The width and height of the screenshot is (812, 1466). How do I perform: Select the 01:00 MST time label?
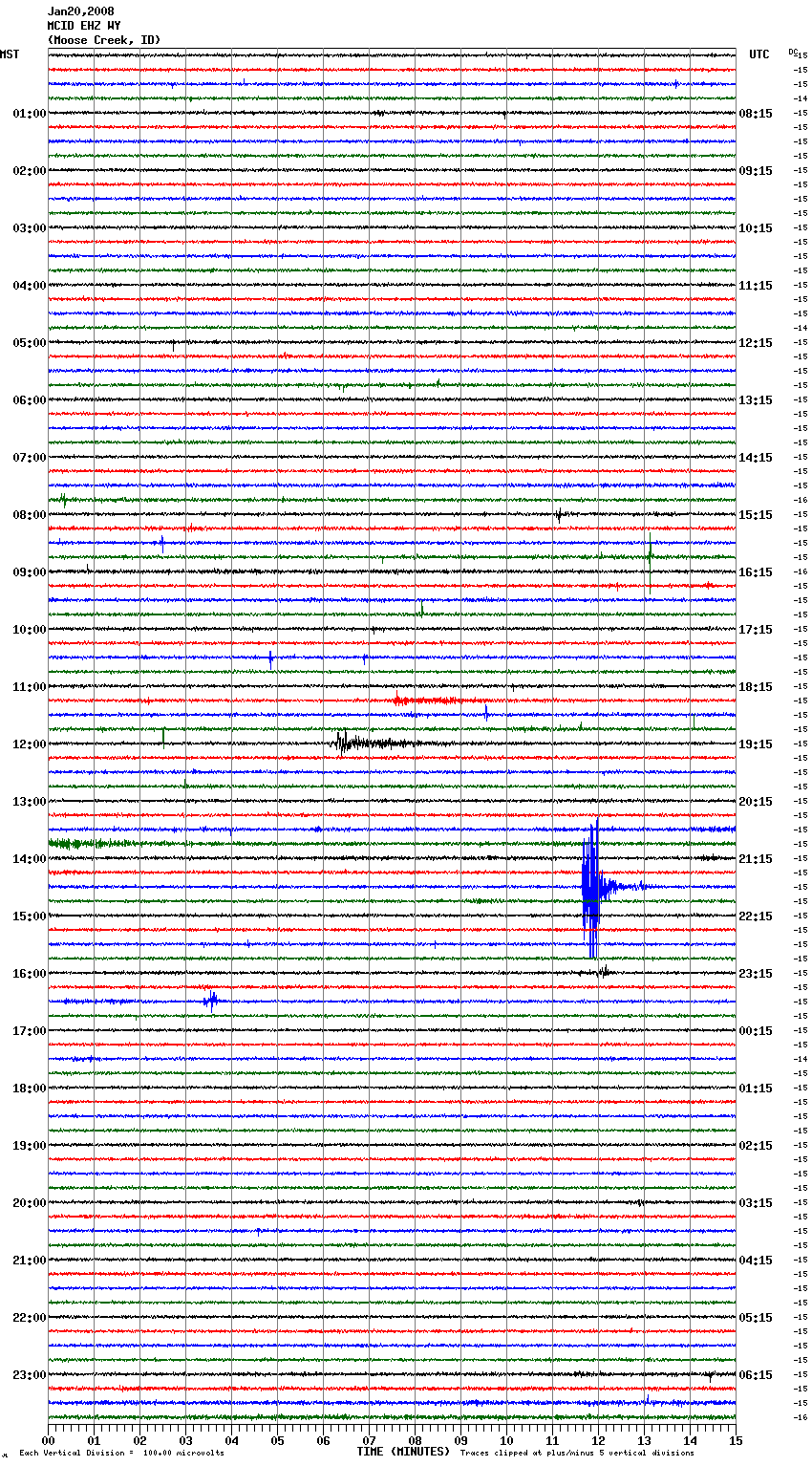pyautogui.click(x=30, y=114)
